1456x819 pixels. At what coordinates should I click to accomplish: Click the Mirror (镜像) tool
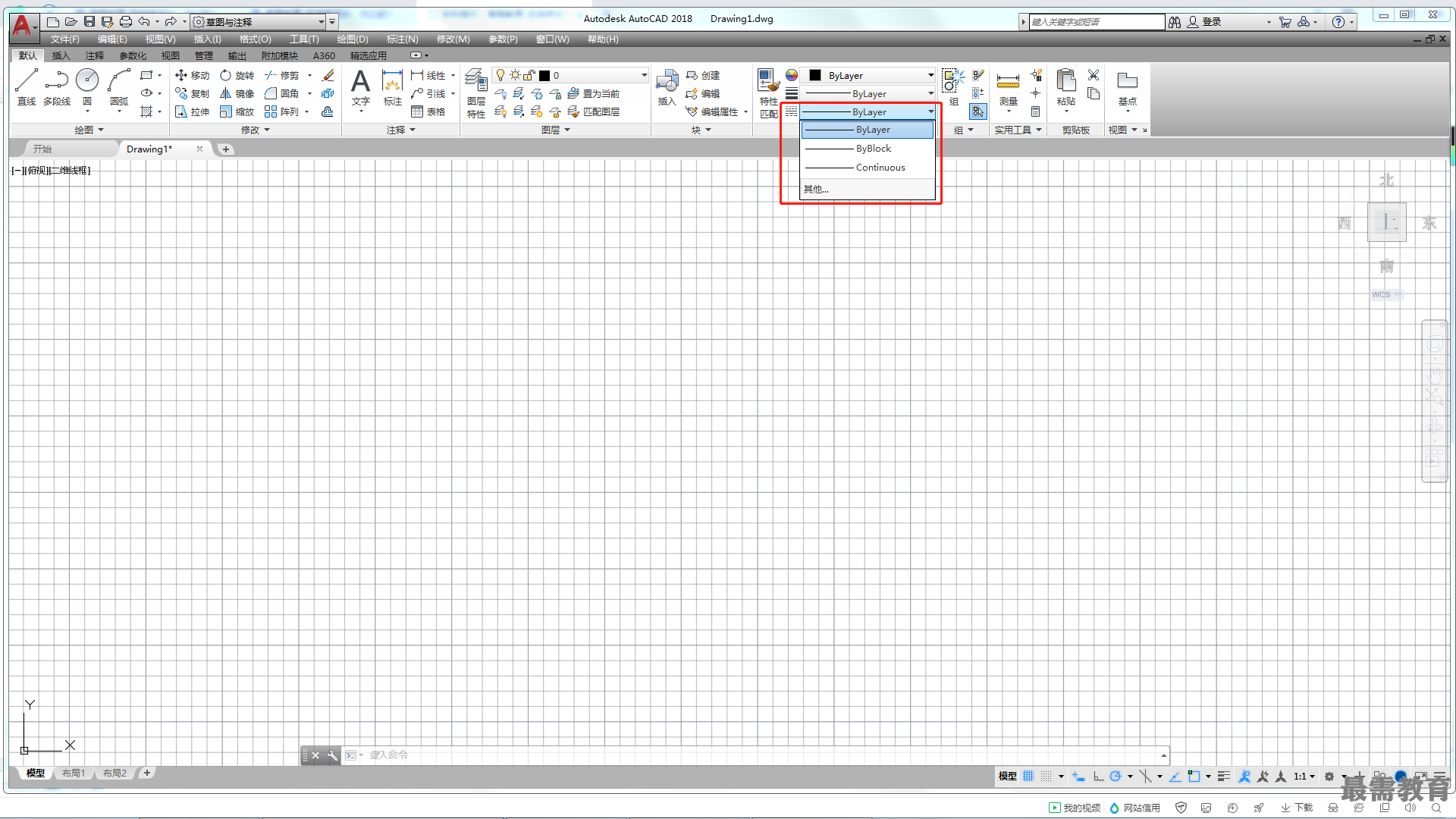click(237, 93)
